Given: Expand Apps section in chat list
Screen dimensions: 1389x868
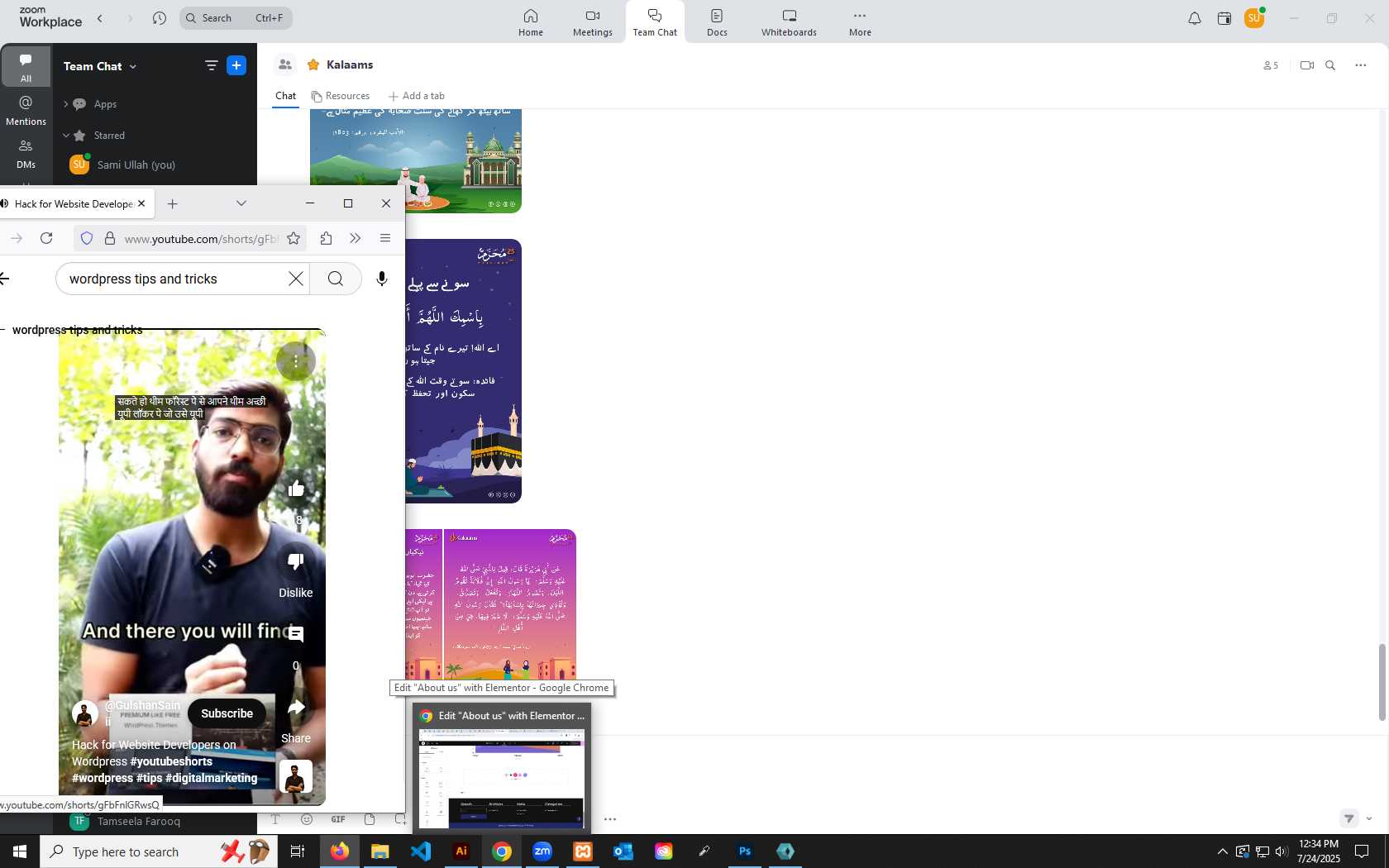Looking at the screenshot, I should pos(65,104).
